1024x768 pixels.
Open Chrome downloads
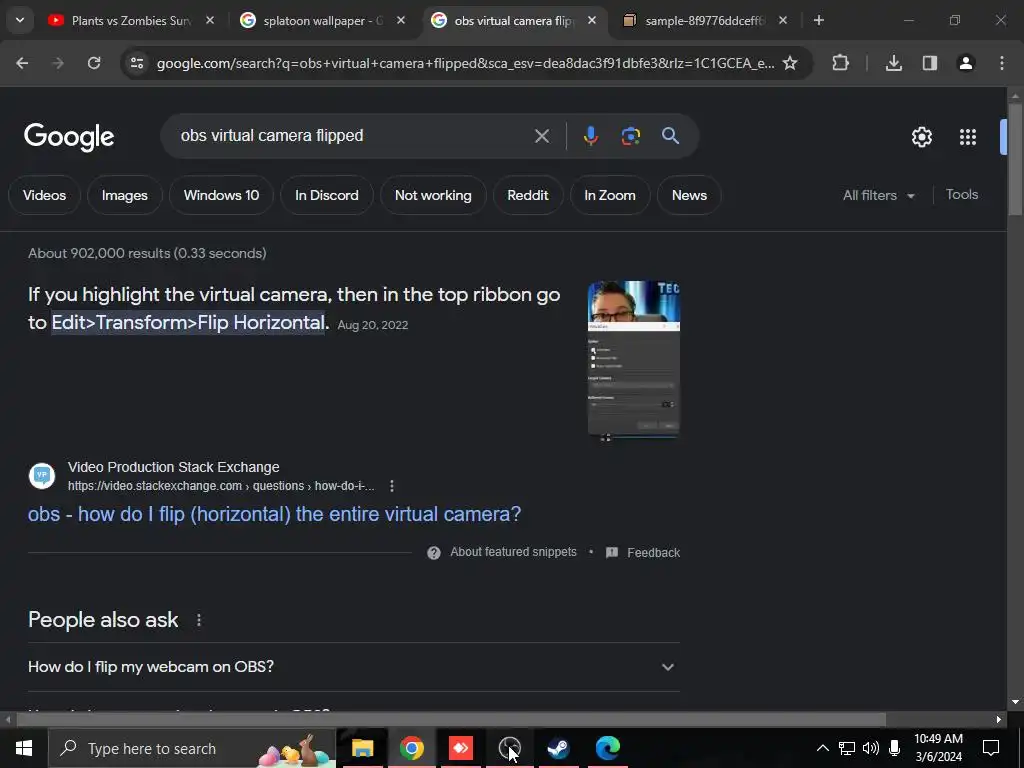pos(894,63)
